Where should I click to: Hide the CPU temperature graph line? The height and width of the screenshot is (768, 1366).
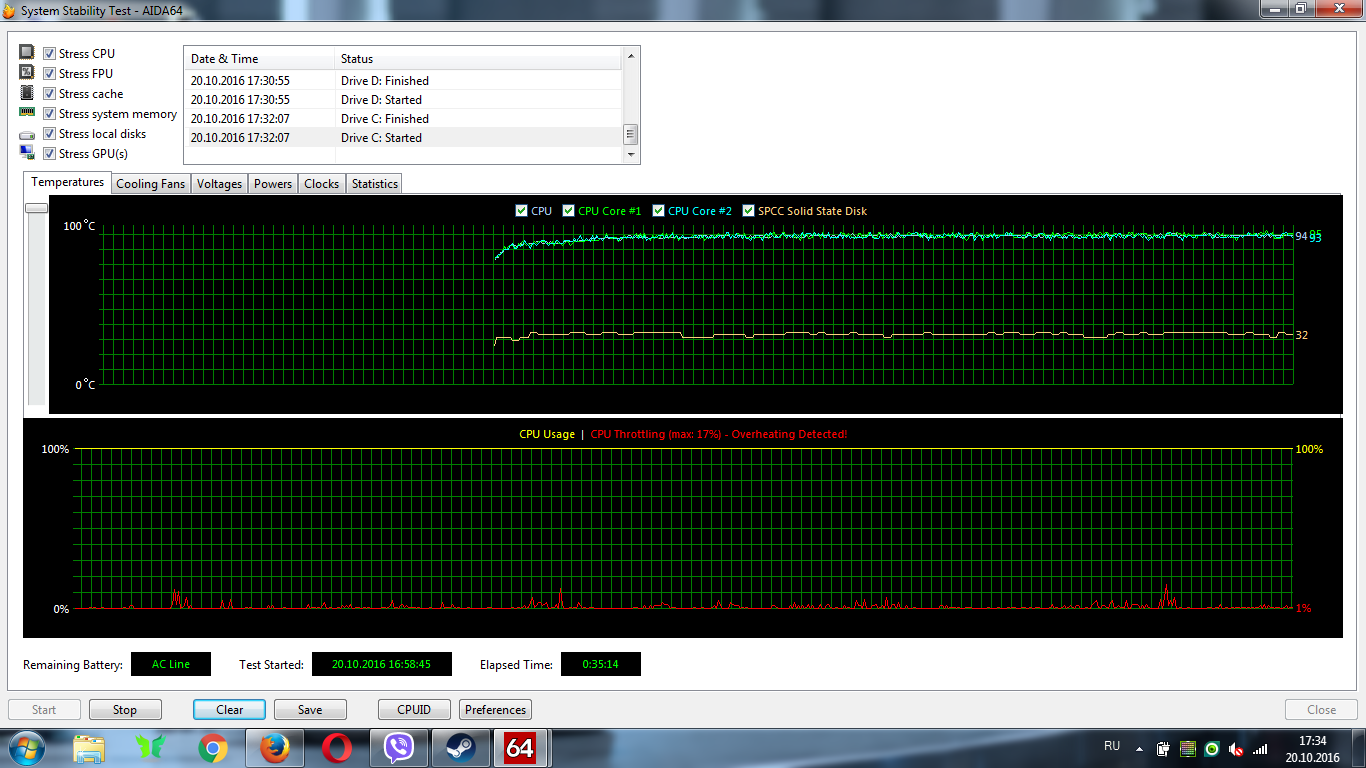pyautogui.click(x=521, y=211)
